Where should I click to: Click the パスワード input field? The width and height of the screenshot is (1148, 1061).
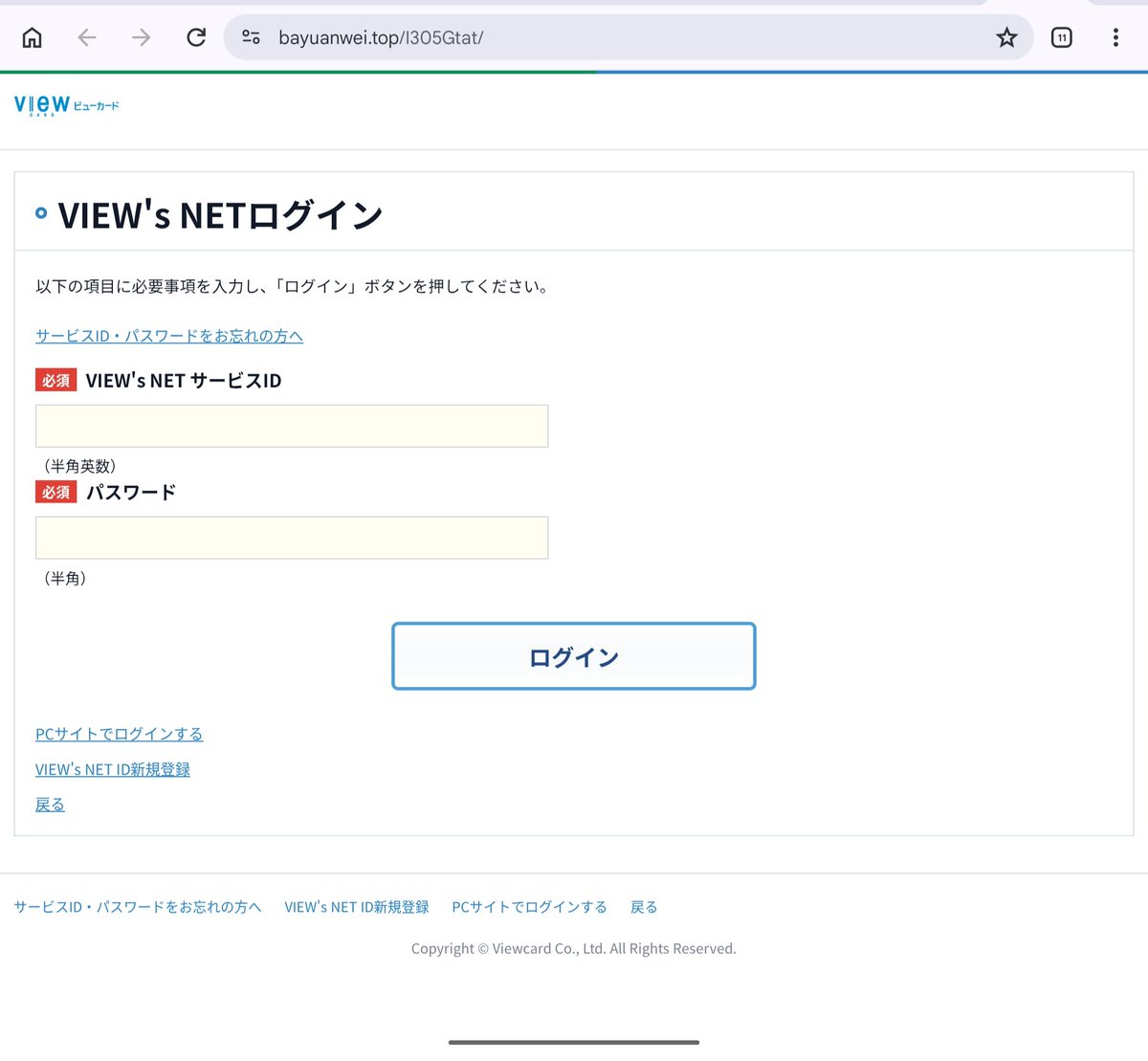point(292,538)
